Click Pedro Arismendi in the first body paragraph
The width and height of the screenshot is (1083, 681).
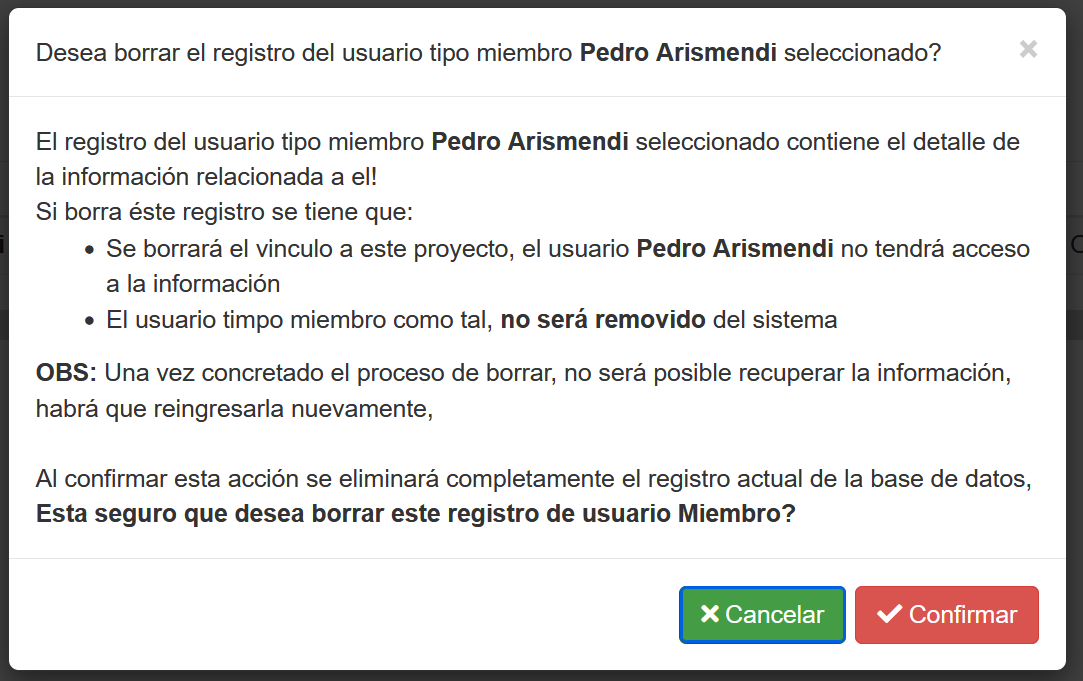pos(530,142)
